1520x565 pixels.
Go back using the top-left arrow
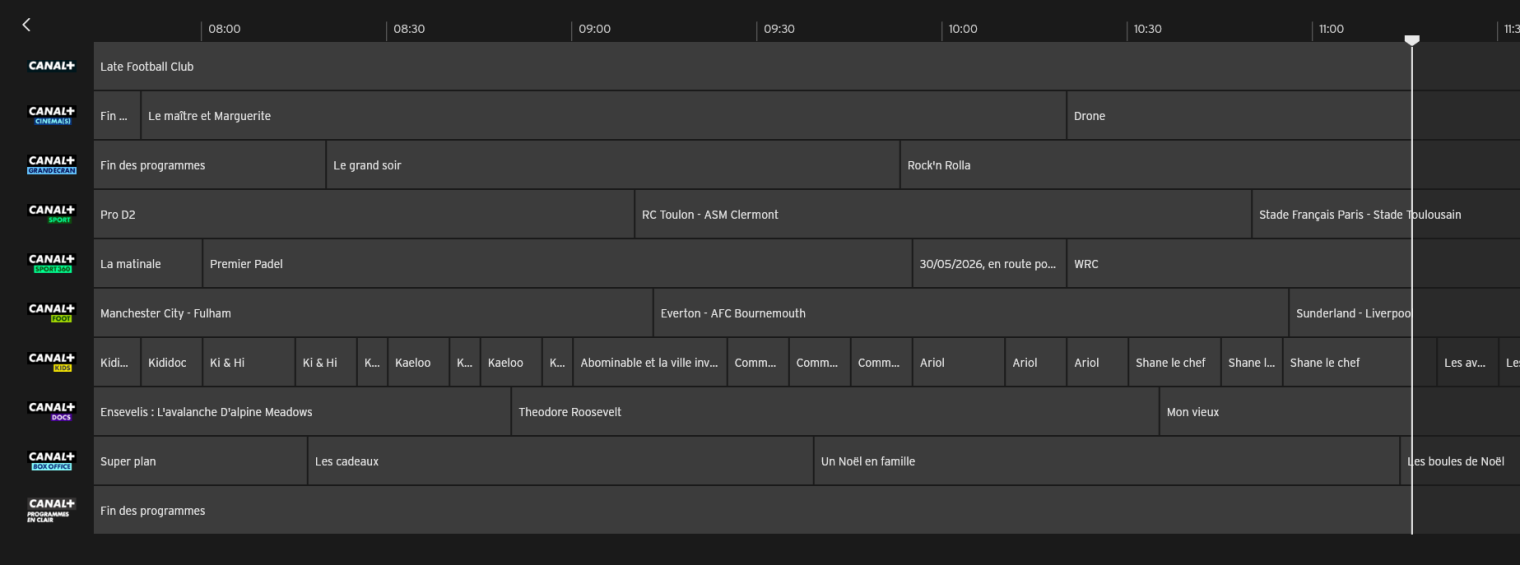tap(26, 25)
